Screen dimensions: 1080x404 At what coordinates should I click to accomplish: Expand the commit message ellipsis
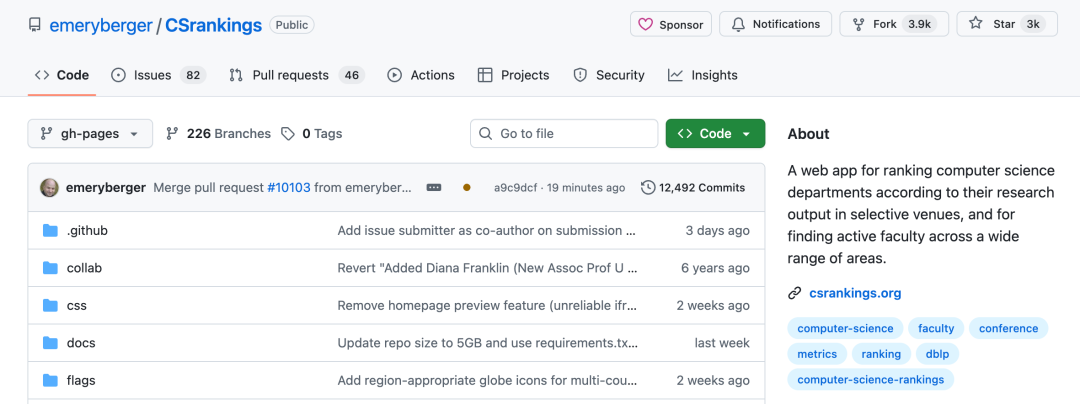pyautogui.click(x=434, y=188)
